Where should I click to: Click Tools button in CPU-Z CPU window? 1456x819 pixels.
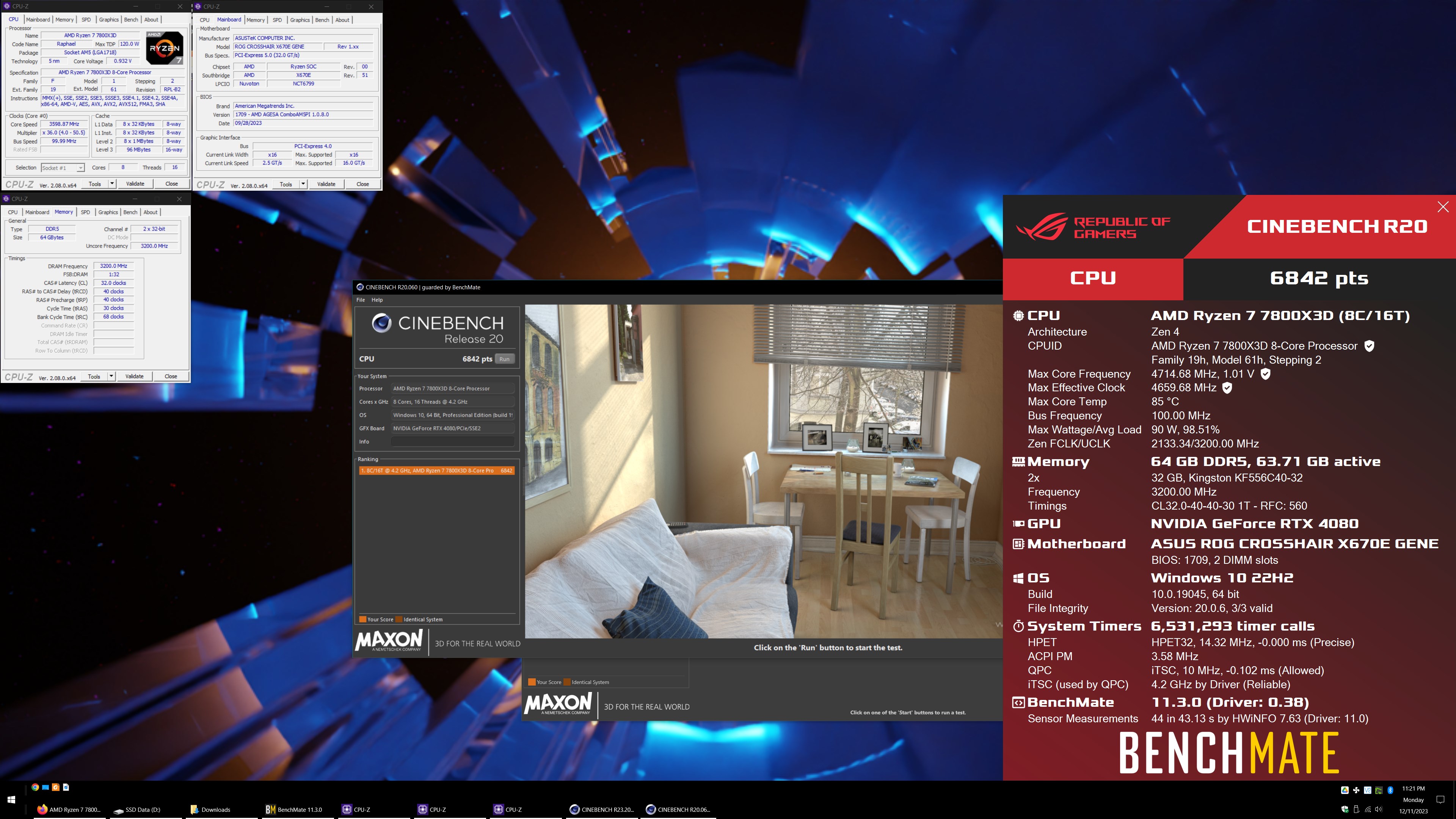click(x=95, y=184)
